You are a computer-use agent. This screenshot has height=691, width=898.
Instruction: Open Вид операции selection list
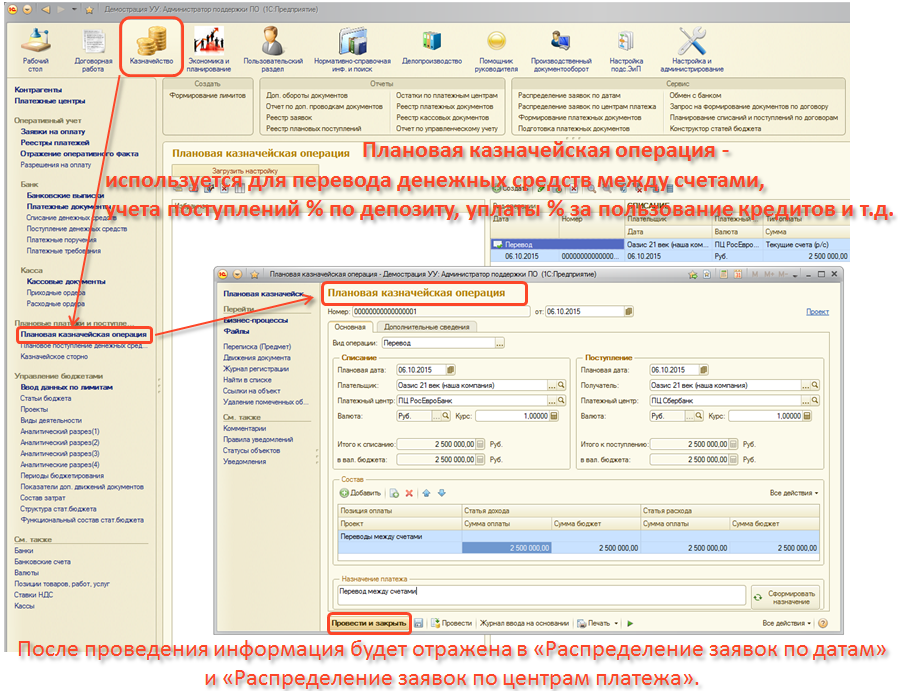[x=499, y=342]
